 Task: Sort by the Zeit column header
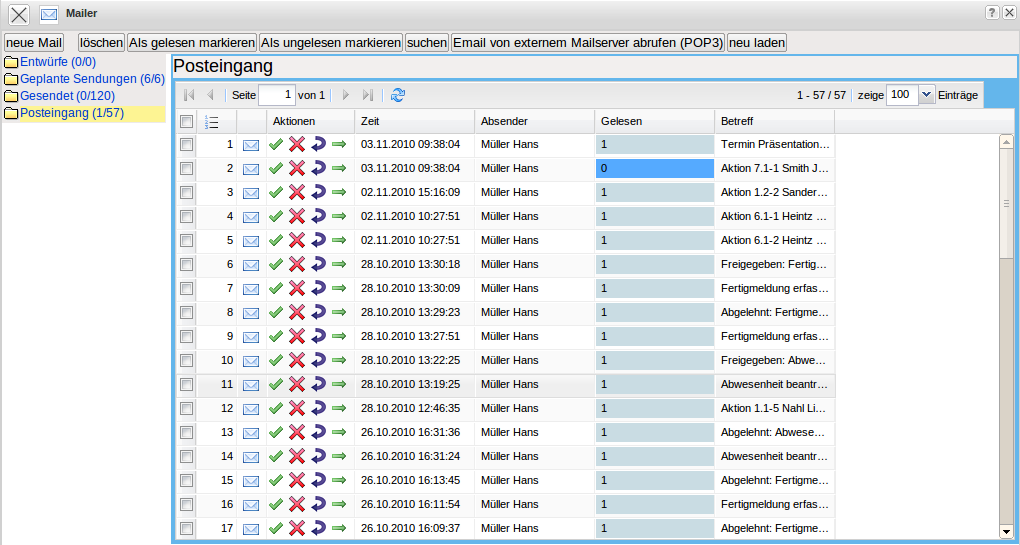click(370, 121)
